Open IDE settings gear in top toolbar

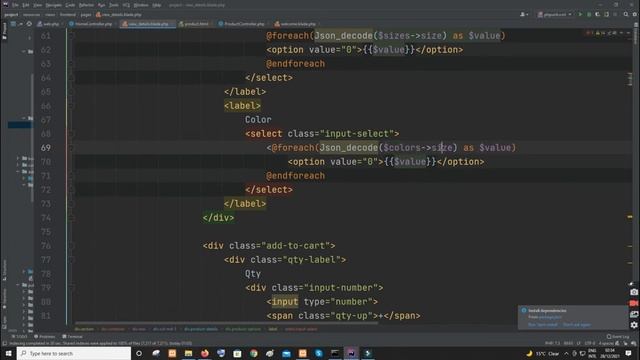(x=634, y=15)
